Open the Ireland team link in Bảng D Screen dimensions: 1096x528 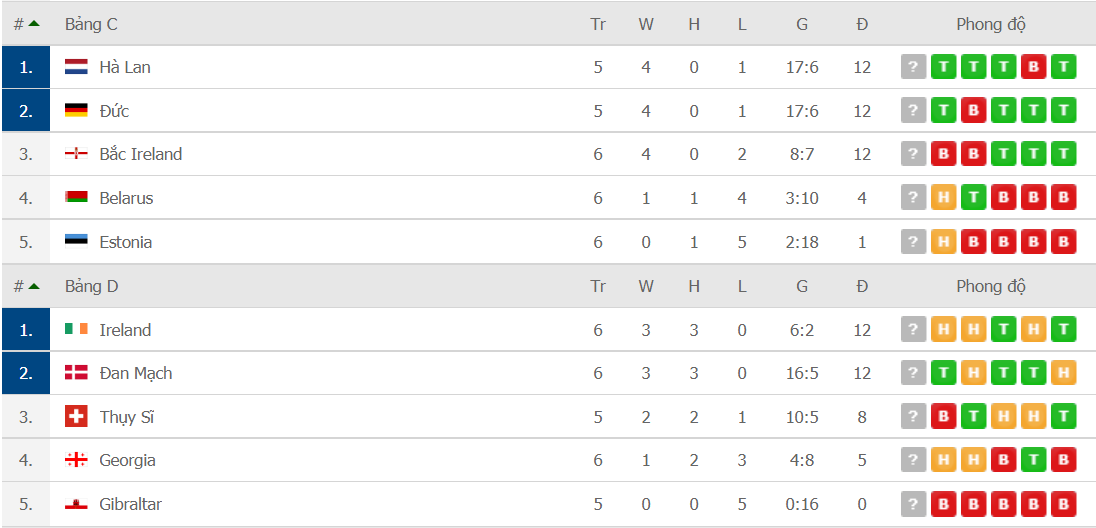pos(125,329)
